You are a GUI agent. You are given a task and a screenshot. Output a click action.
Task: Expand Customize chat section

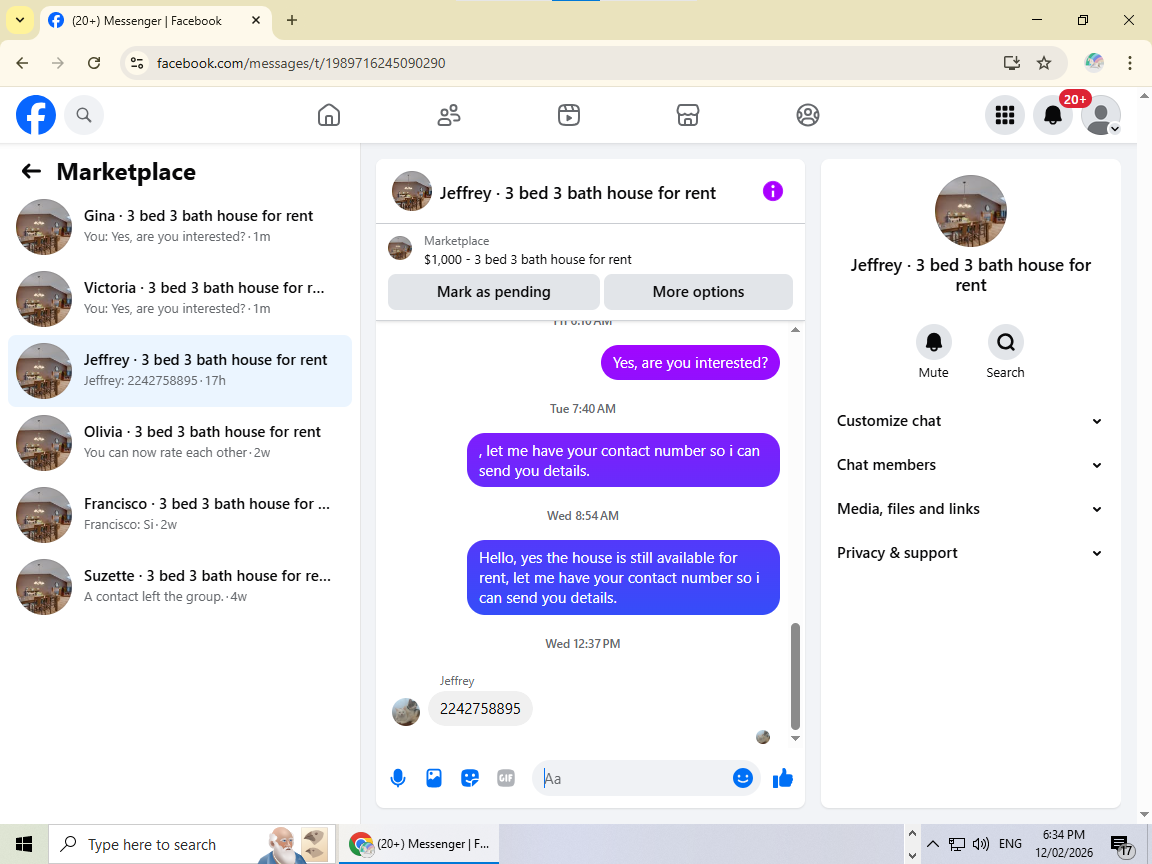click(x=970, y=421)
